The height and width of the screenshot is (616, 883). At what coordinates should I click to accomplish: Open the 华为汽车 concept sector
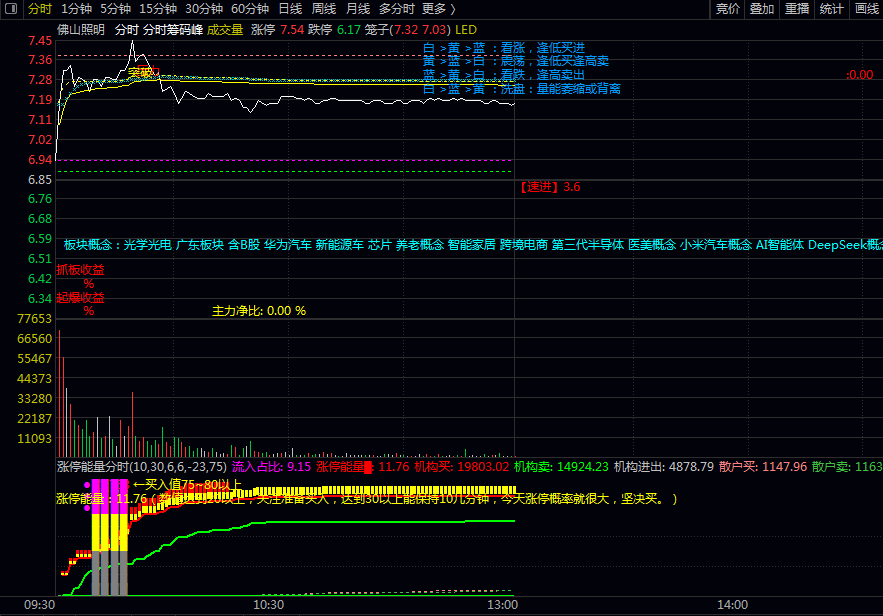coord(287,244)
